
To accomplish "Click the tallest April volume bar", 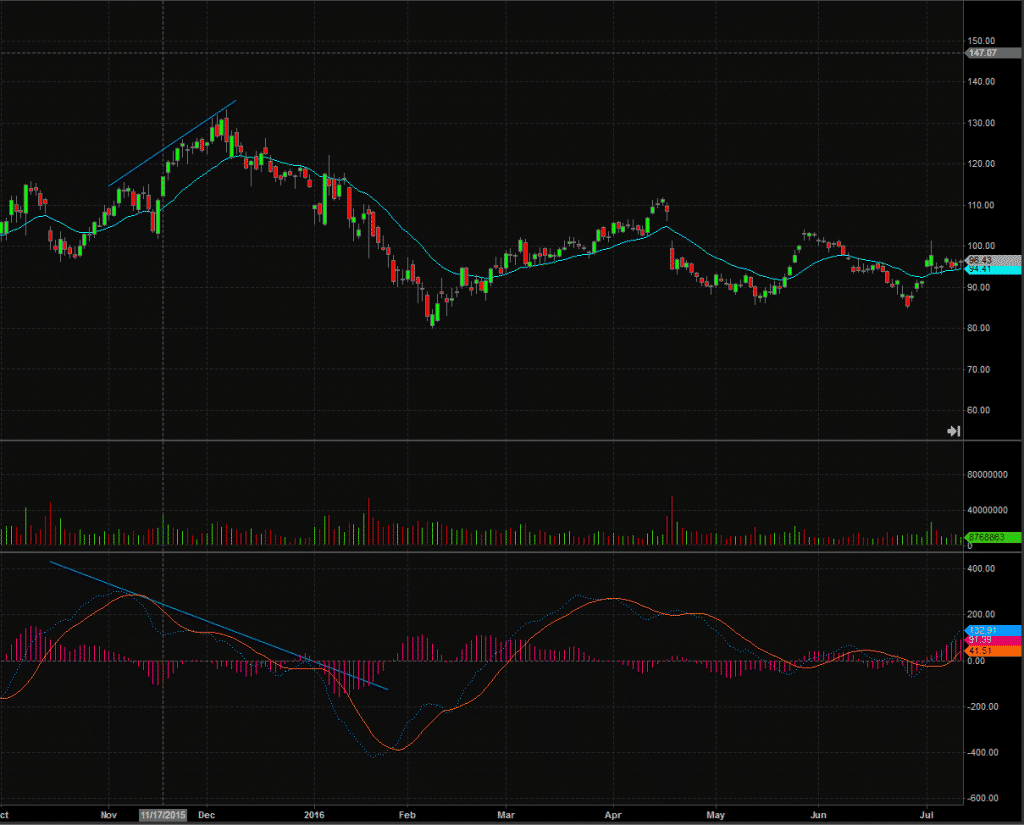I will [671, 520].
